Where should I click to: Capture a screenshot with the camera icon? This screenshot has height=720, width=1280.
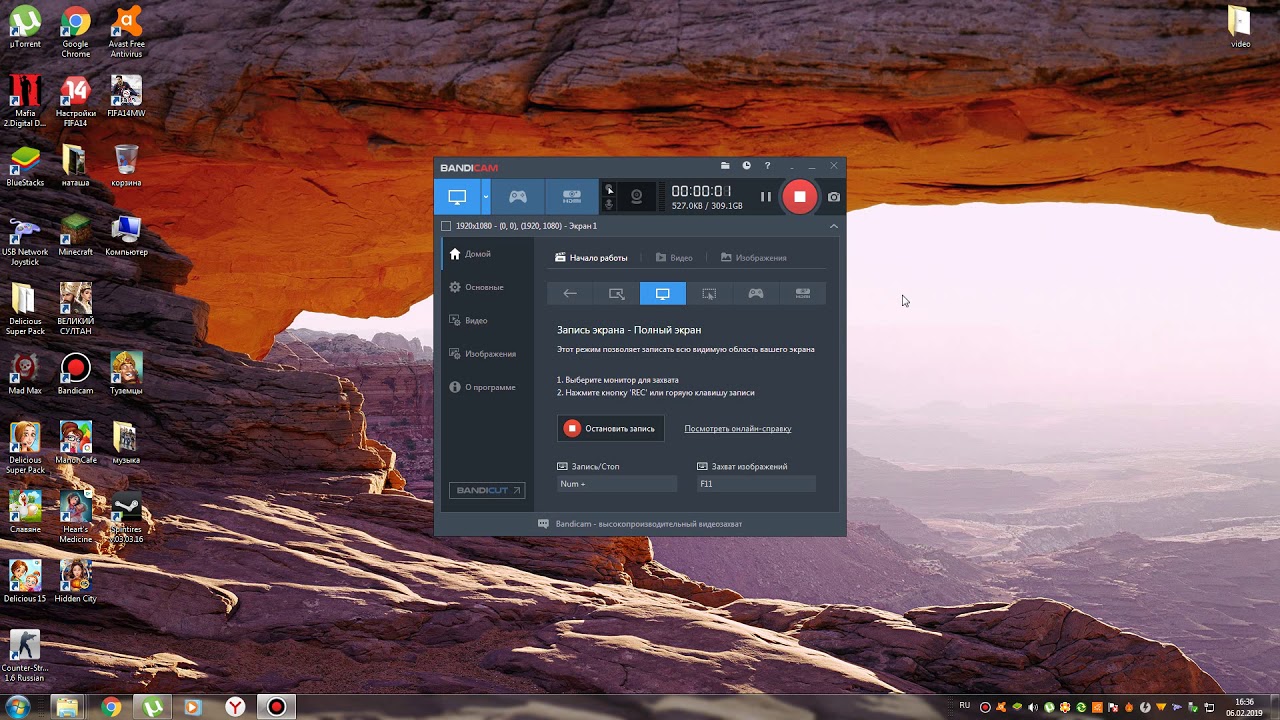point(834,197)
